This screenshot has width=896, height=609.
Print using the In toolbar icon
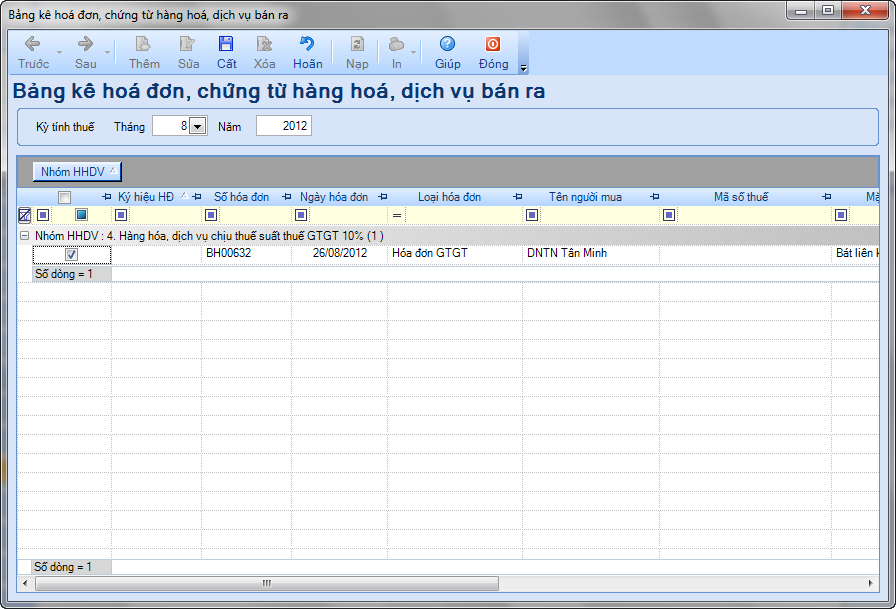396,52
